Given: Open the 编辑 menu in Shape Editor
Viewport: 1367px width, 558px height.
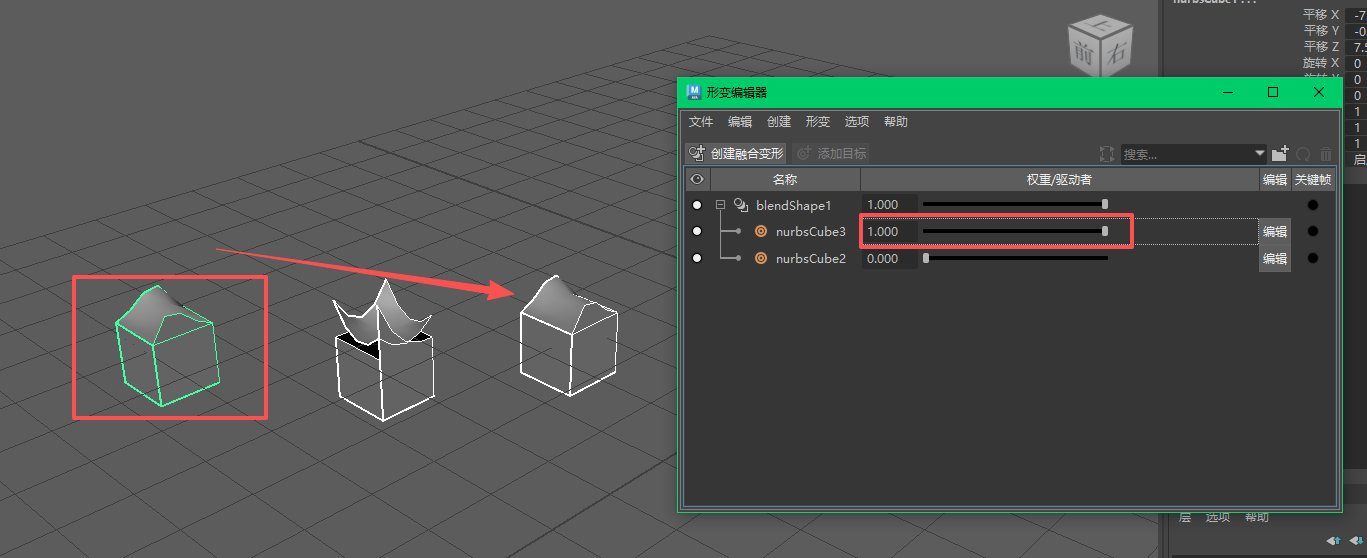Looking at the screenshot, I should tap(740, 122).
